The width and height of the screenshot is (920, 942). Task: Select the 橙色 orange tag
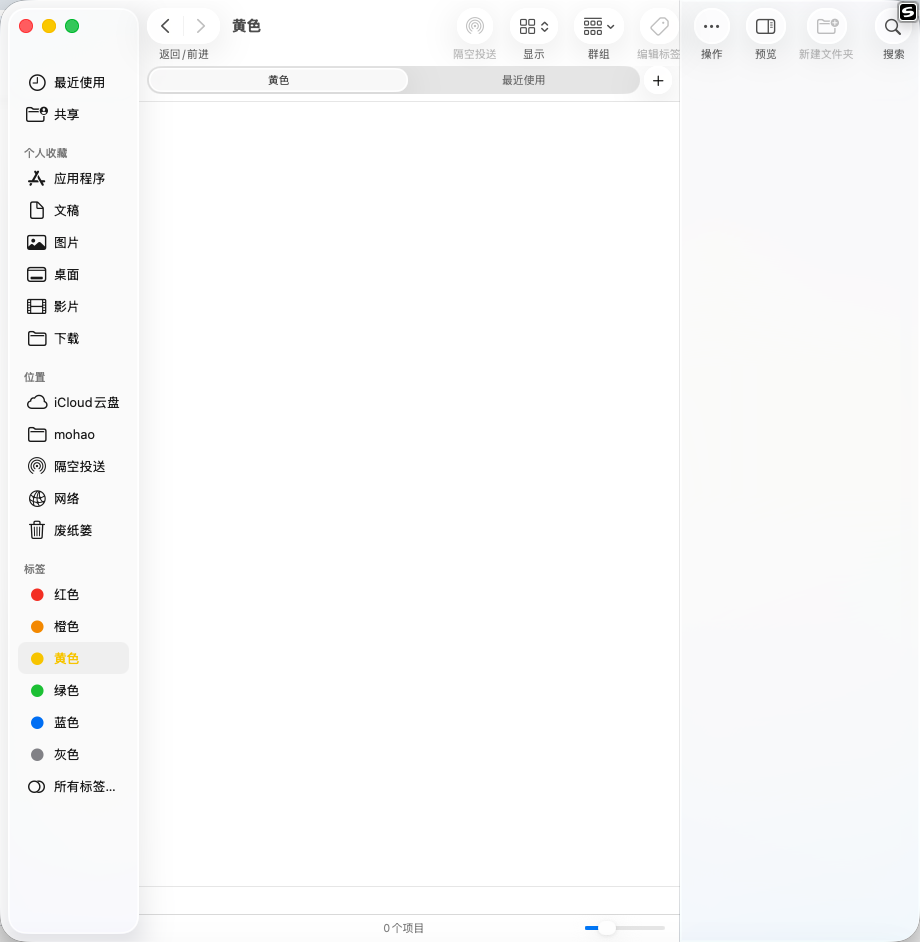tap(73, 627)
